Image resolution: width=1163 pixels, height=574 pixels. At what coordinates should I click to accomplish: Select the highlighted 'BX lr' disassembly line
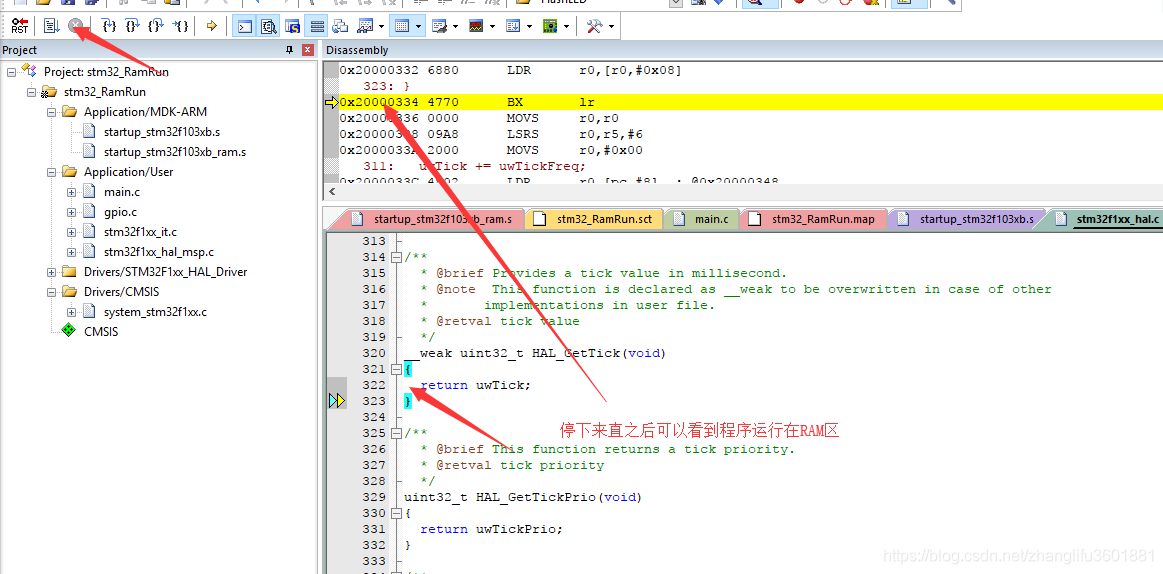pos(744,102)
